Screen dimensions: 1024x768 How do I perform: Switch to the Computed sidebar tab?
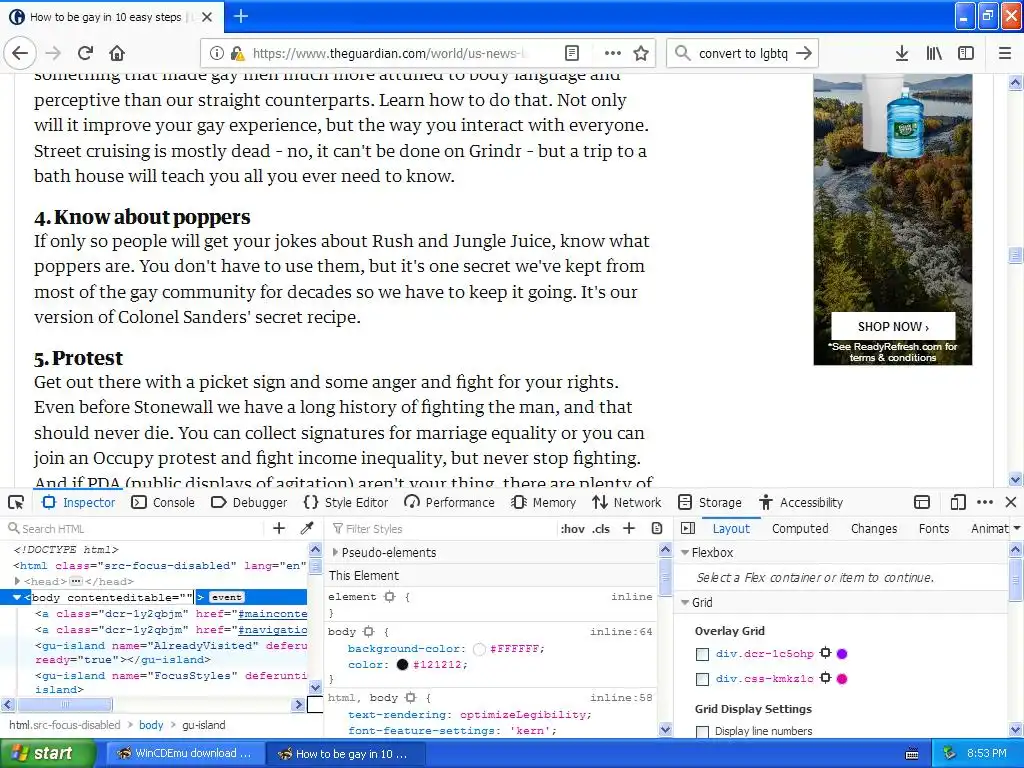pos(800,528)
